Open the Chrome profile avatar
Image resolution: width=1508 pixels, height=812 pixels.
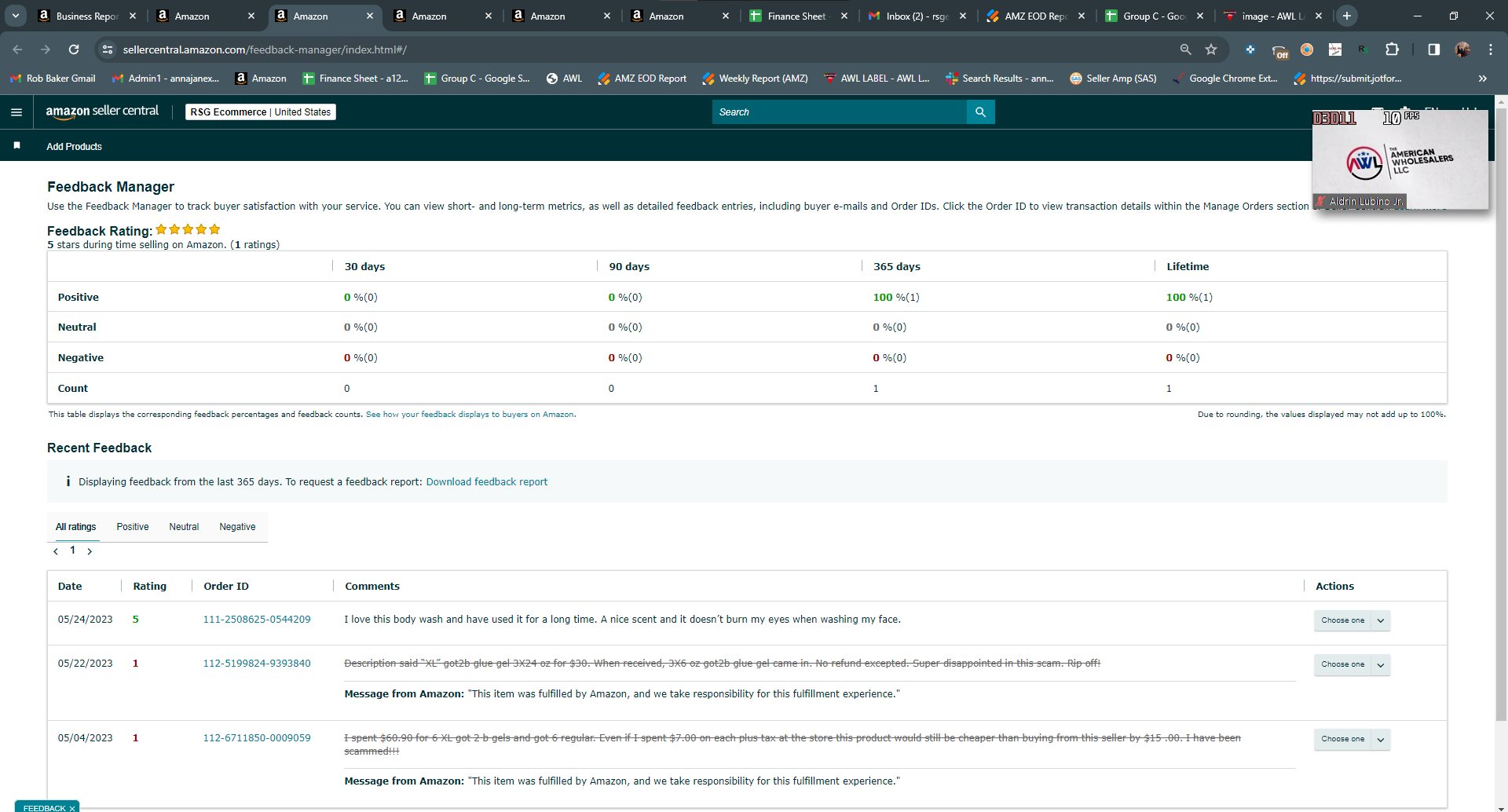(1462, 49)
